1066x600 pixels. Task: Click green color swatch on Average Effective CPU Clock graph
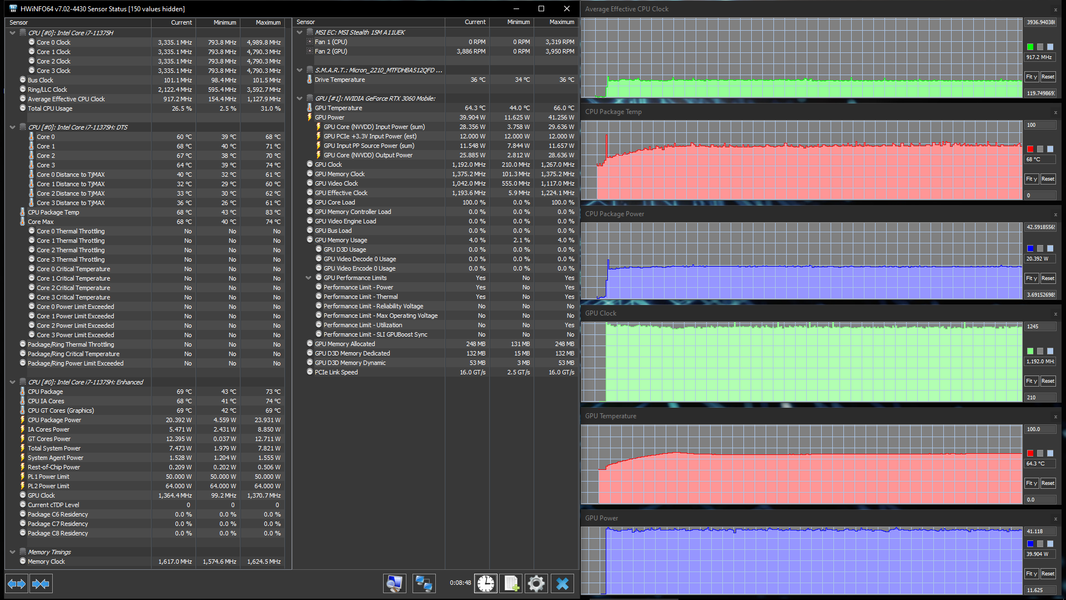[1030, 47]
